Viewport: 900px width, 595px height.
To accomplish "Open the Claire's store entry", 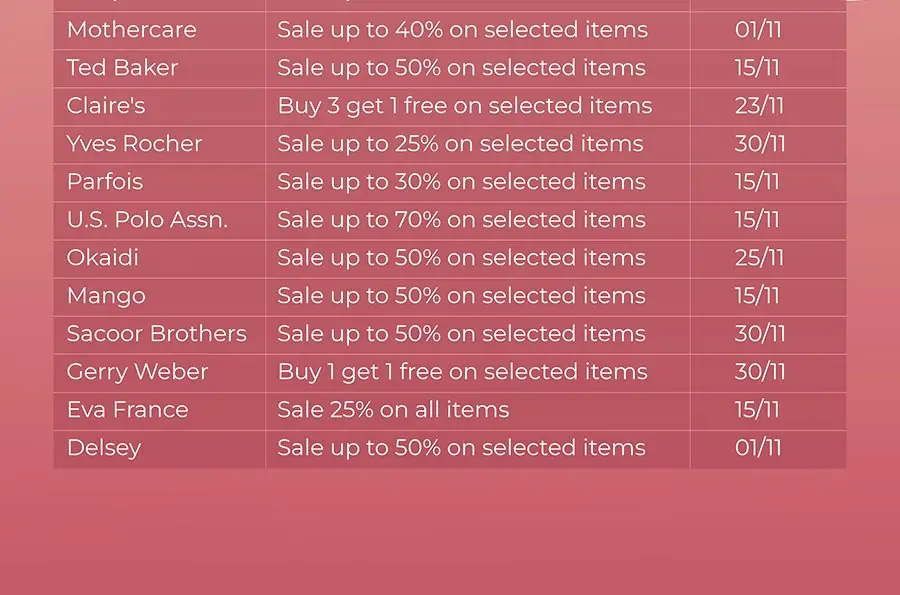I will pos(107,106).
